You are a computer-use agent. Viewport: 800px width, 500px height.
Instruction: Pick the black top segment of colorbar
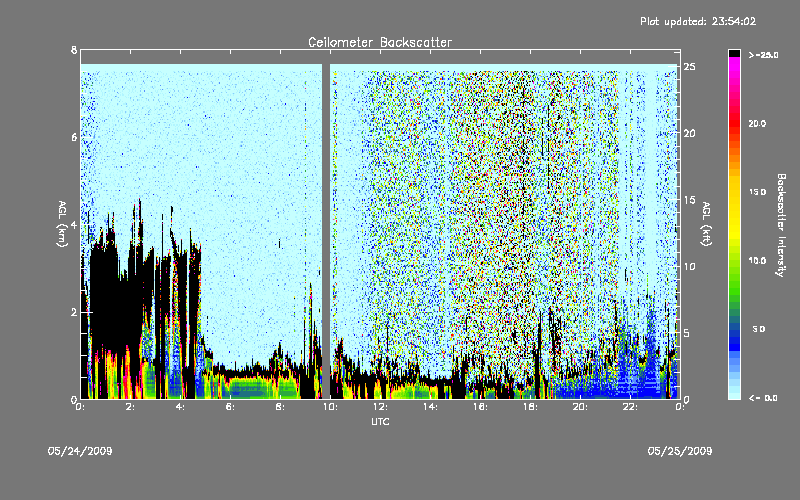pyautogui.click(x=734, y=53)
